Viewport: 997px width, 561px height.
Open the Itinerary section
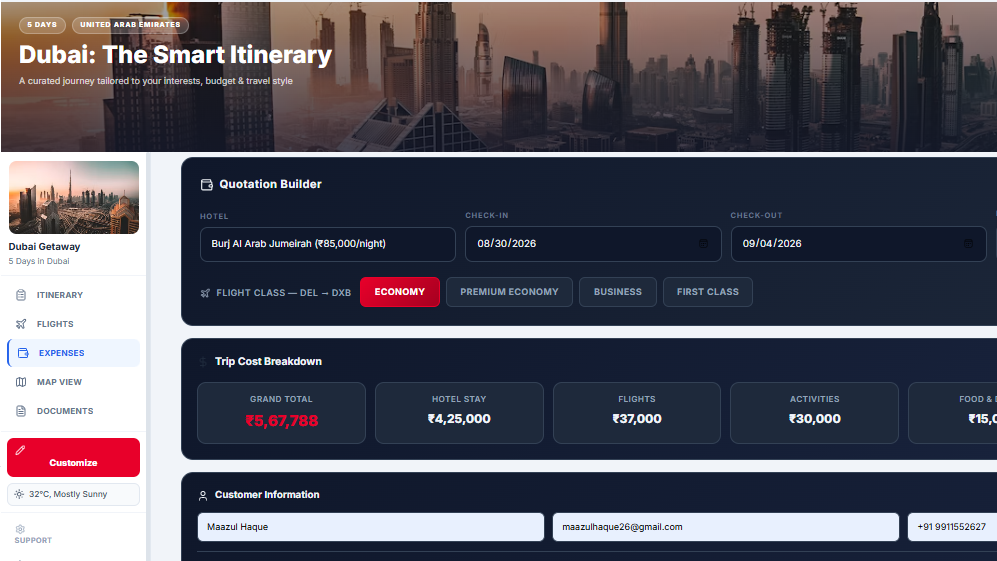click(x=74, y=295)
